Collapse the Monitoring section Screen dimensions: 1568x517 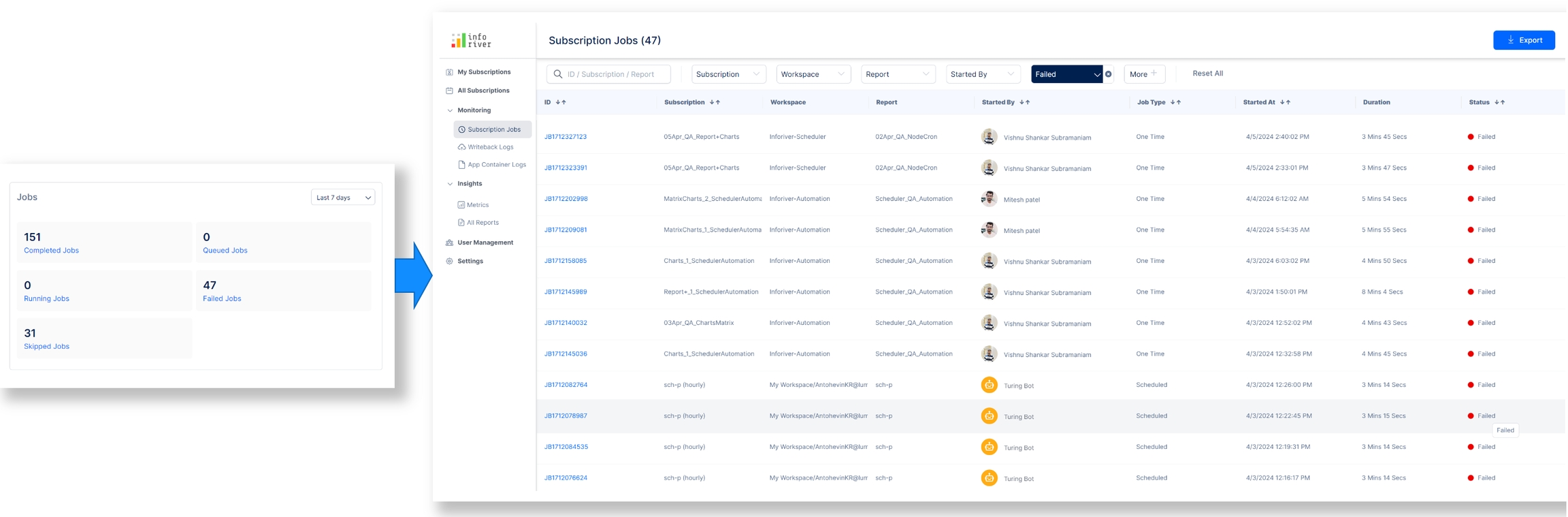pos(450,110)
